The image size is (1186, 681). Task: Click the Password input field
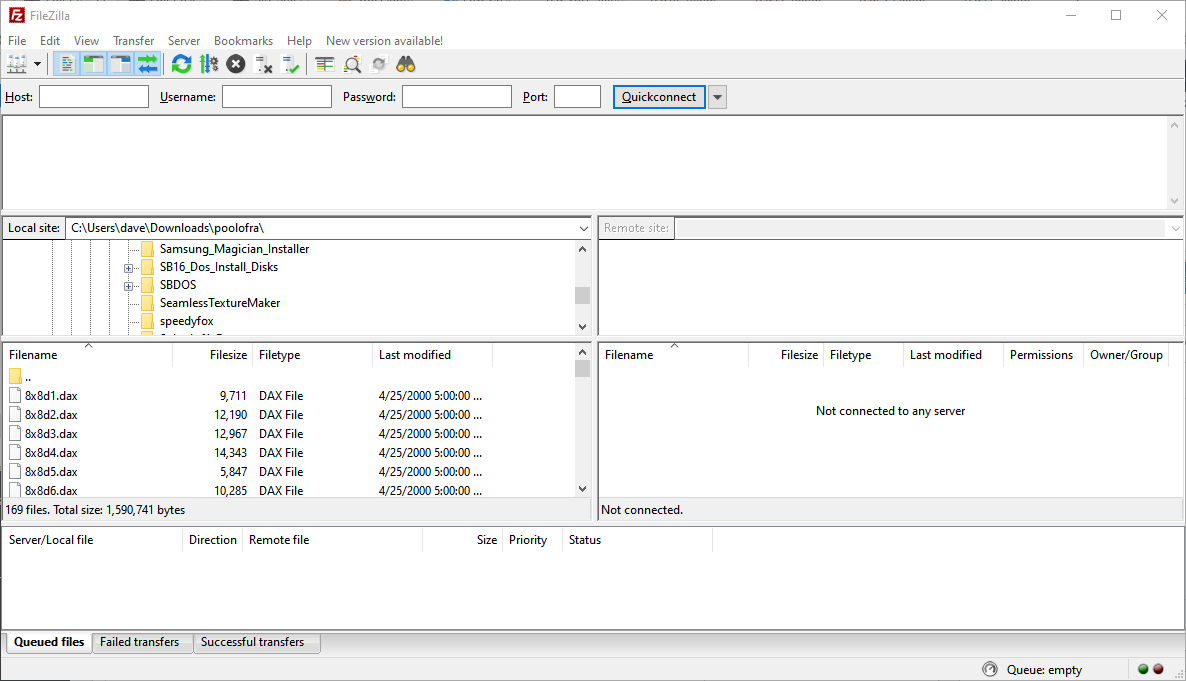coord(457,97)
